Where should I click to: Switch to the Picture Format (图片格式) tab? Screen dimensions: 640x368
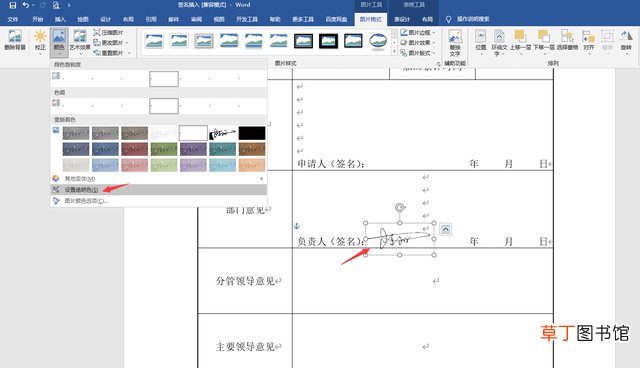(x=371, y=19)
